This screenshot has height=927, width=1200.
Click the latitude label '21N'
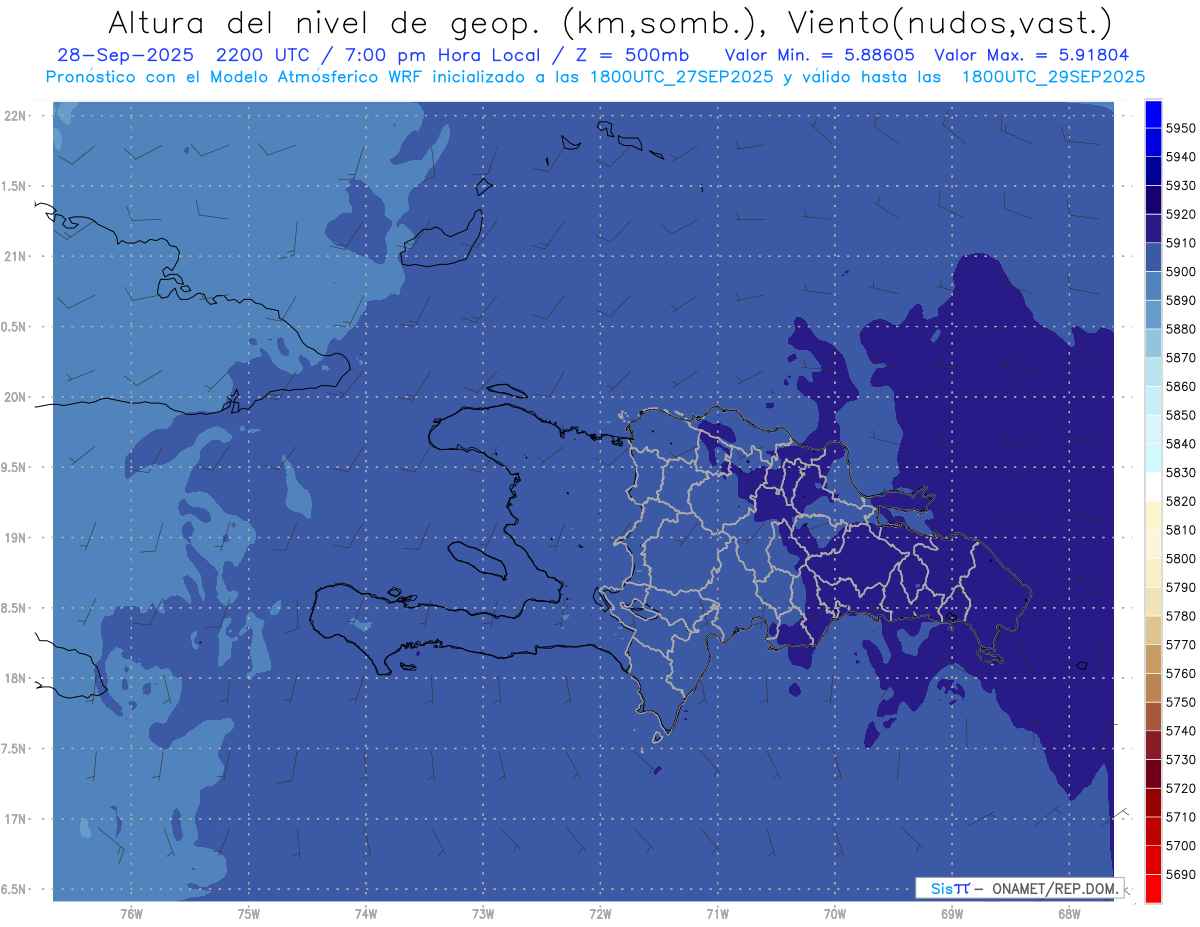click(x=16, y=257)
